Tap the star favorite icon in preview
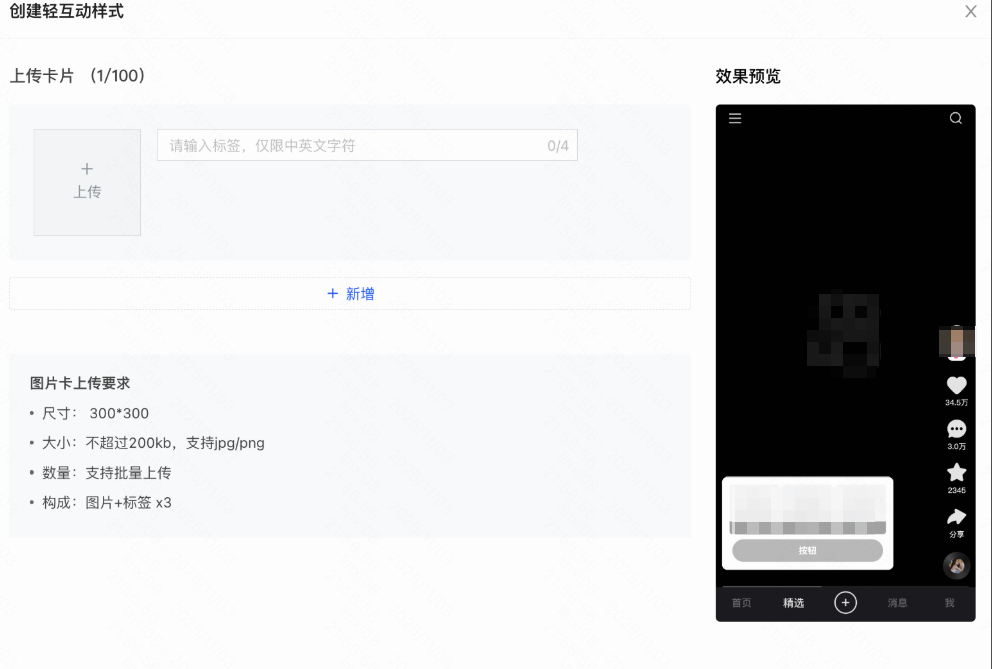 (956, 472)
